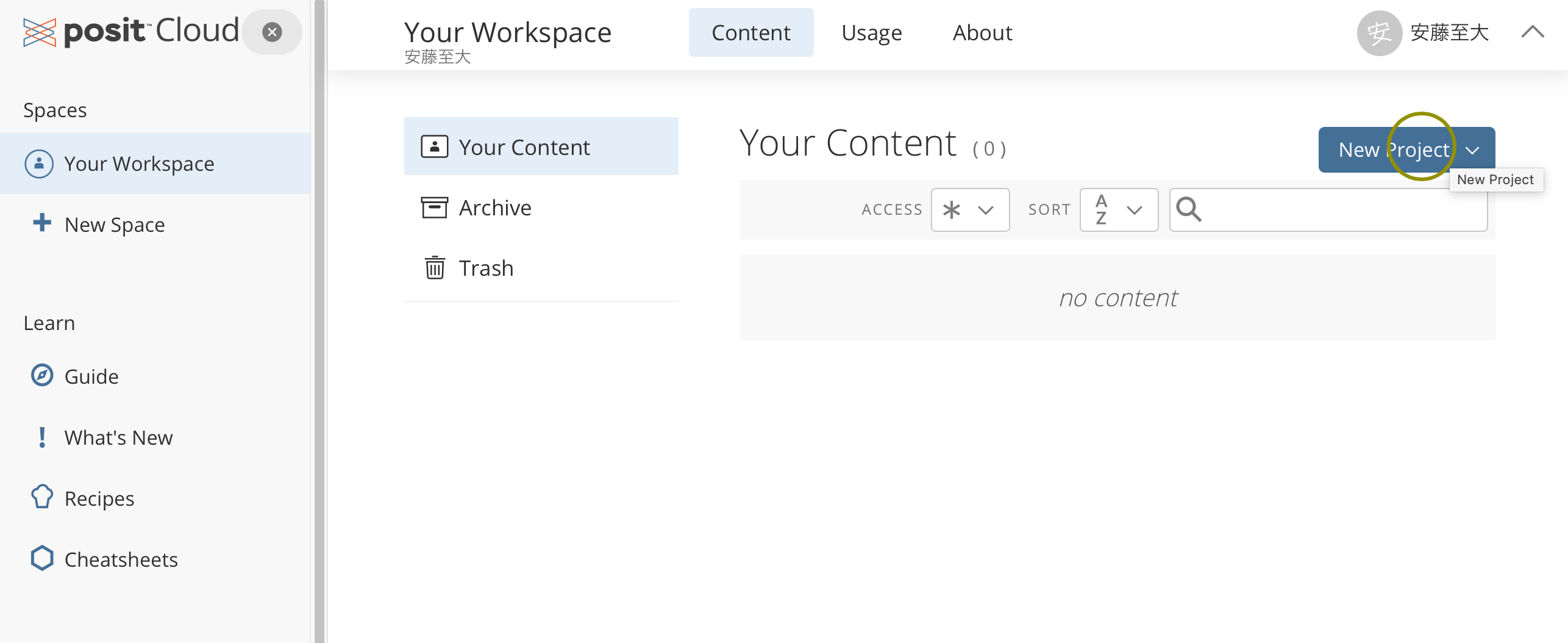Click the Posit Cloud logo icon
Viewport: 1568px width, 643px height.
click(40, 32)
